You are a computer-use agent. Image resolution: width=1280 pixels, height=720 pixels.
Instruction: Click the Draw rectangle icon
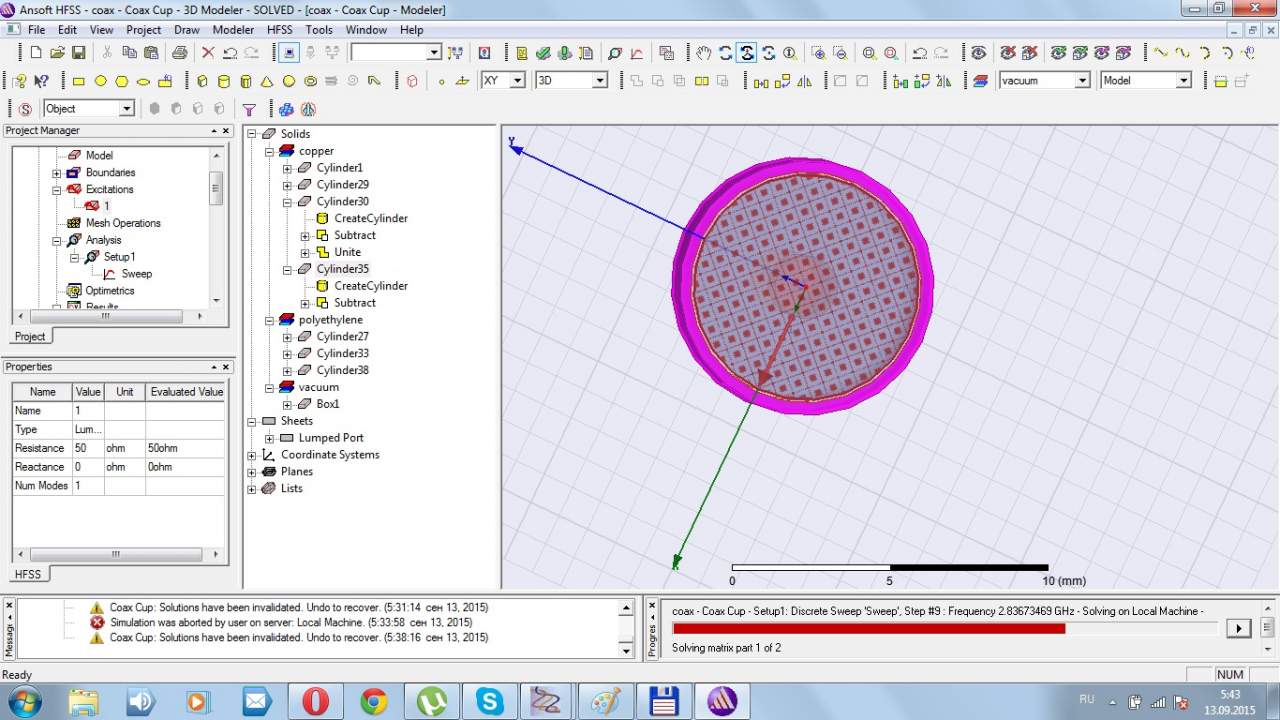click(79, 81)
